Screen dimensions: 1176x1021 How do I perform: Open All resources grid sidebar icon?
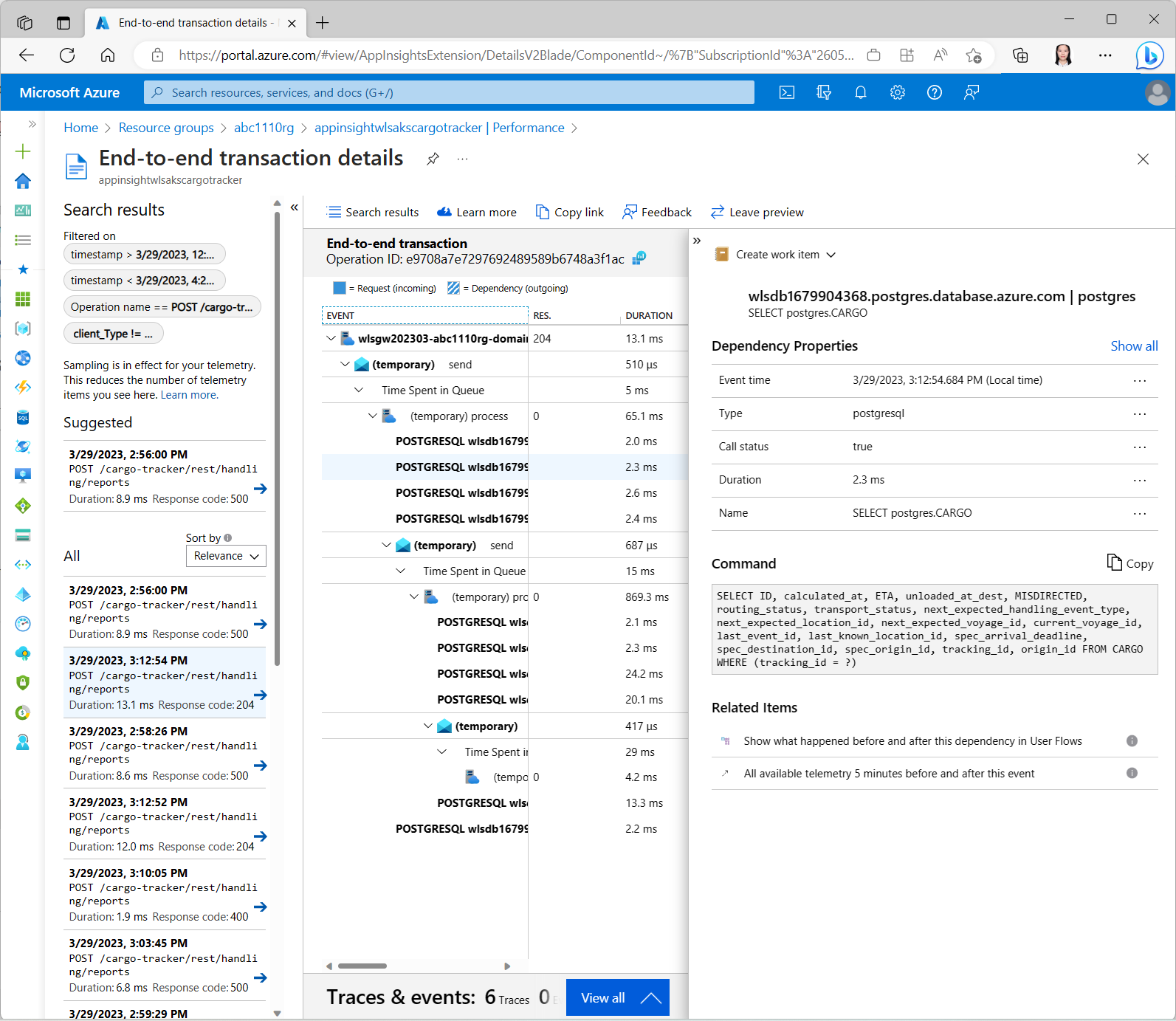coord(23,299)
